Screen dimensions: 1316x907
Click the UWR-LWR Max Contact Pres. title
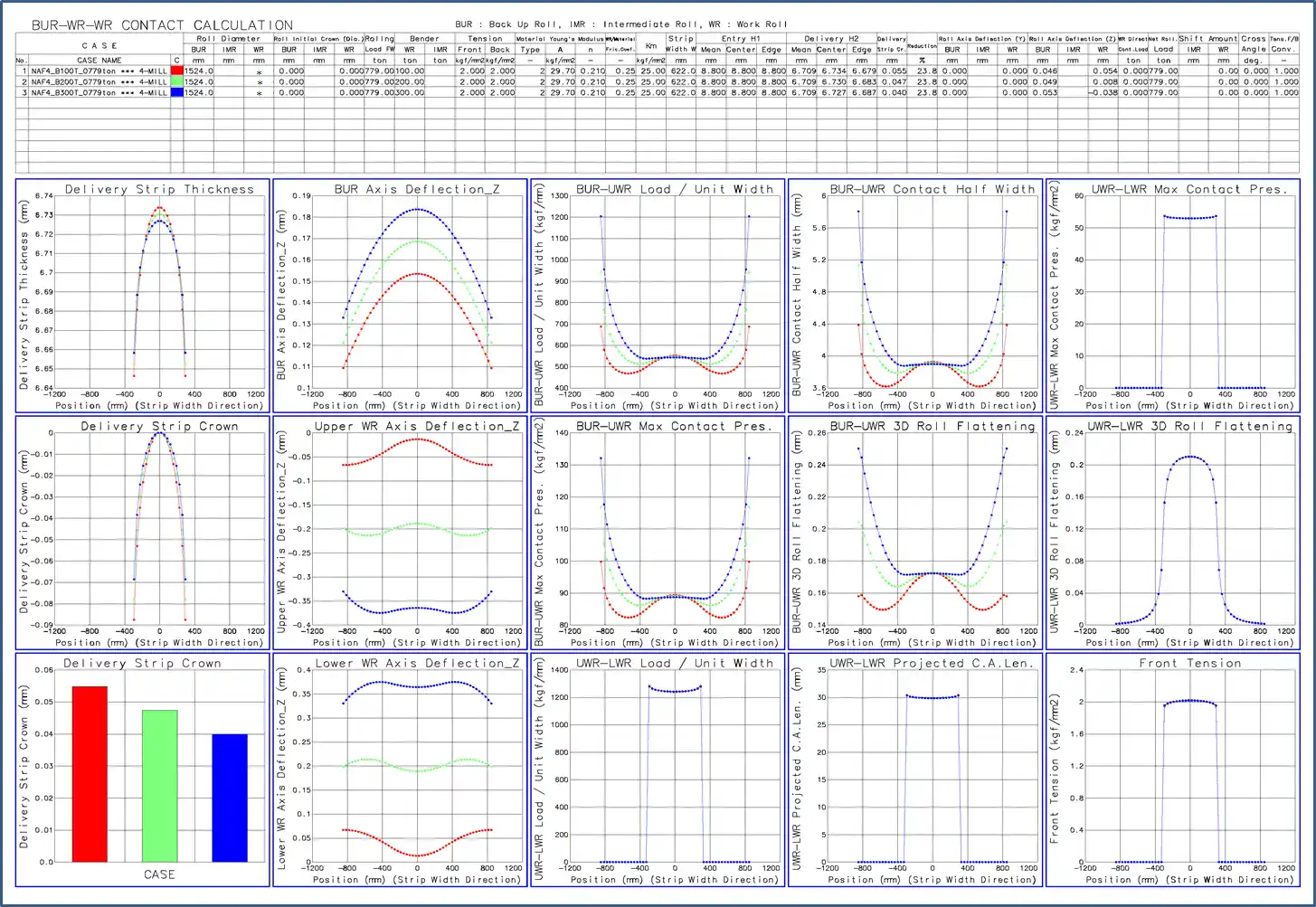1189,189
